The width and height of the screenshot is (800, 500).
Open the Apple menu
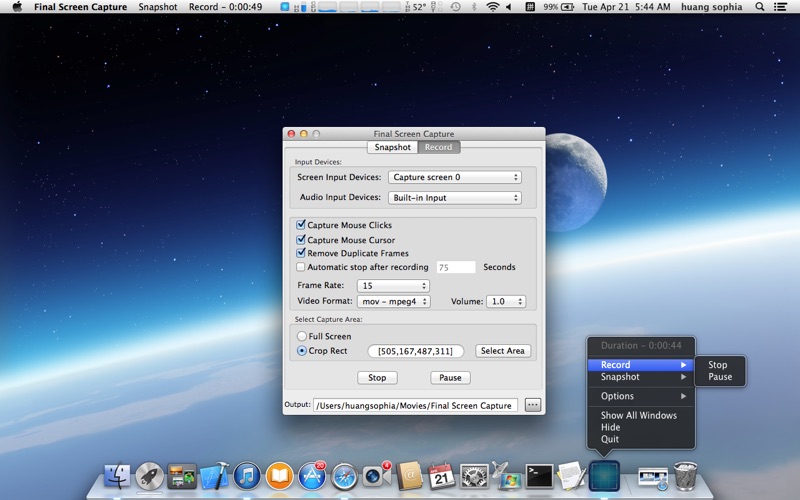(x=17, y=7)
